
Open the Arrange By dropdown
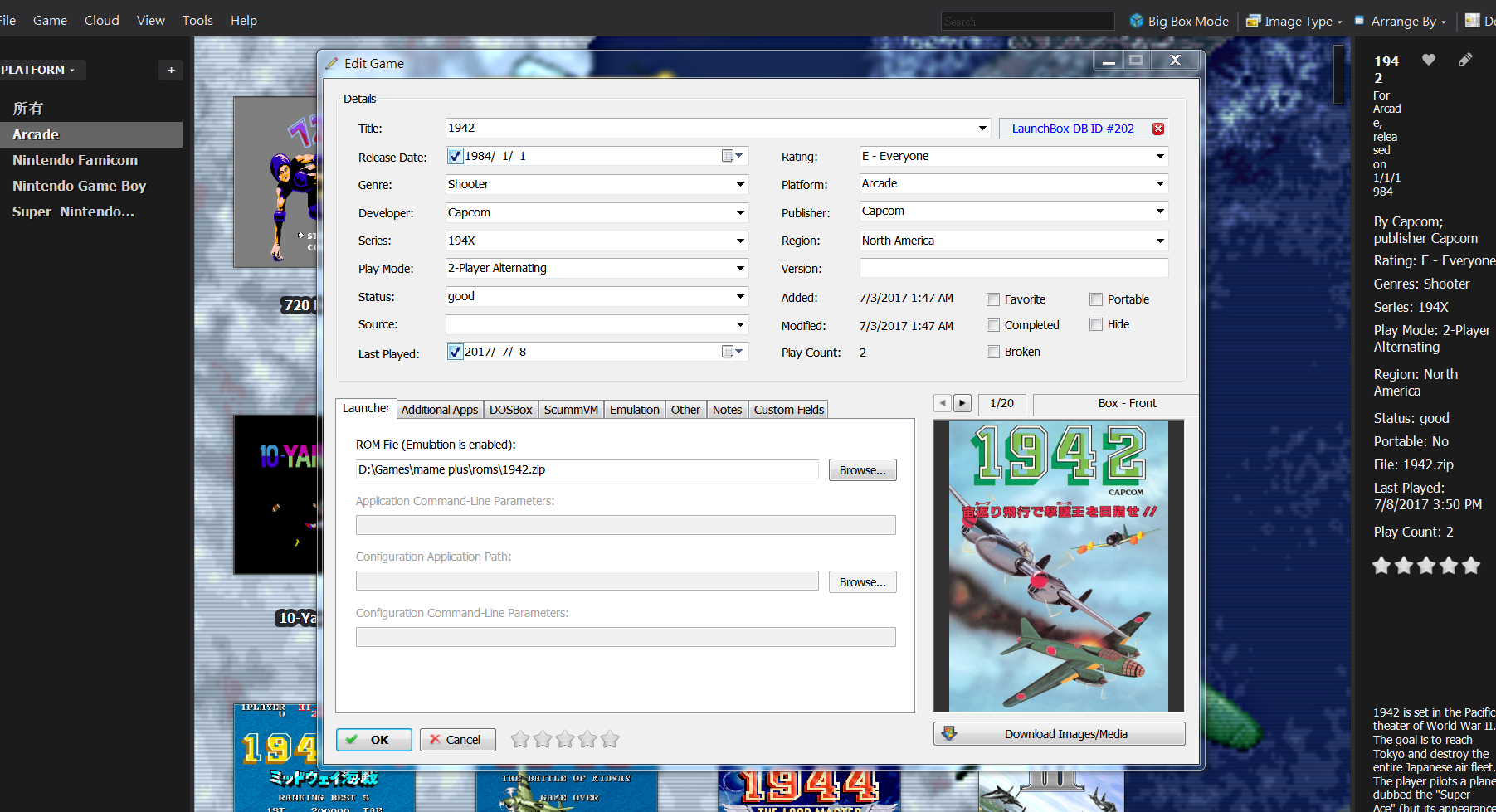pos(1401,21)
